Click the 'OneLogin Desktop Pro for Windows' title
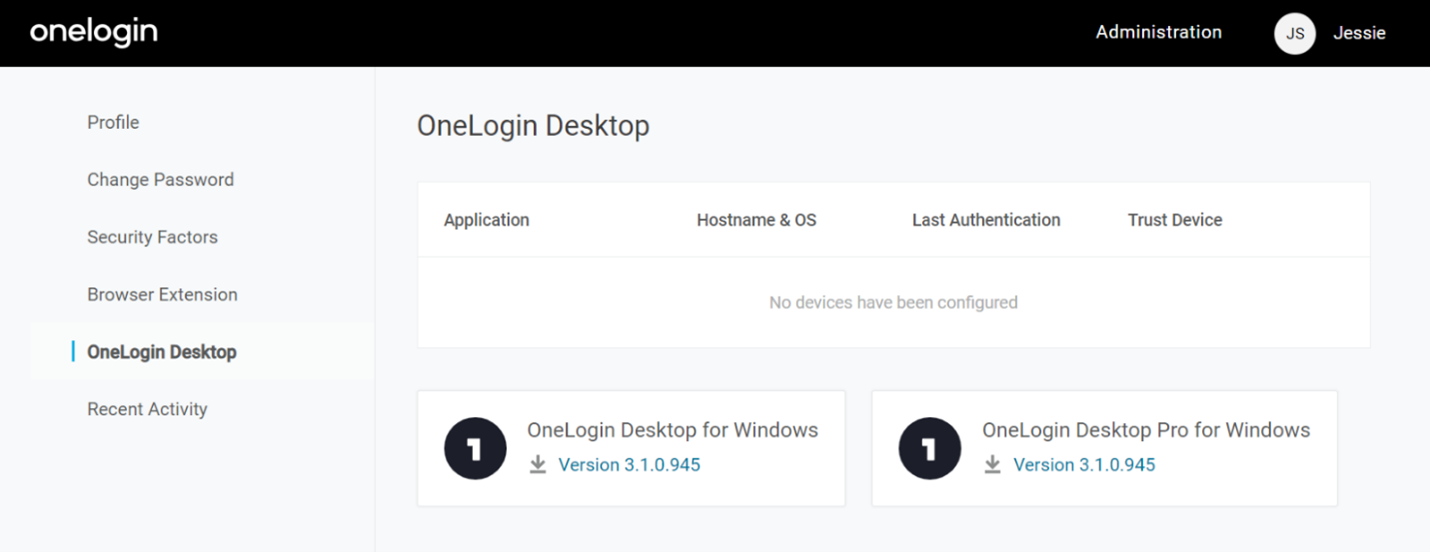Screen dimensions: 1430x552 1146,430
